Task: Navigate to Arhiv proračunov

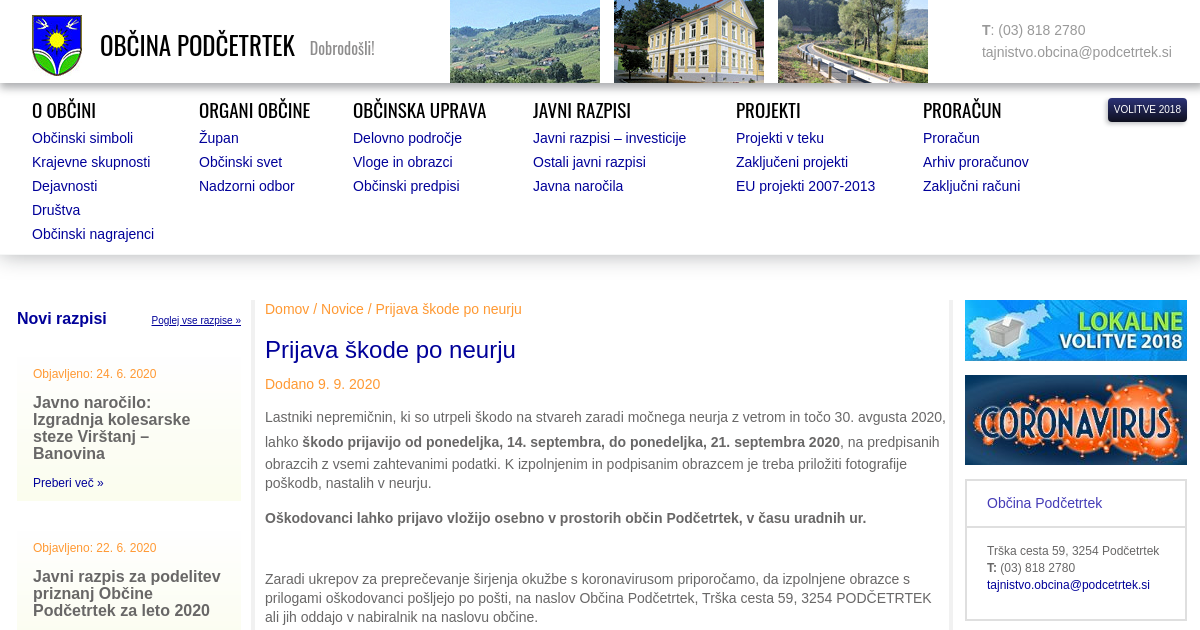Action: (x=975, y=162)
